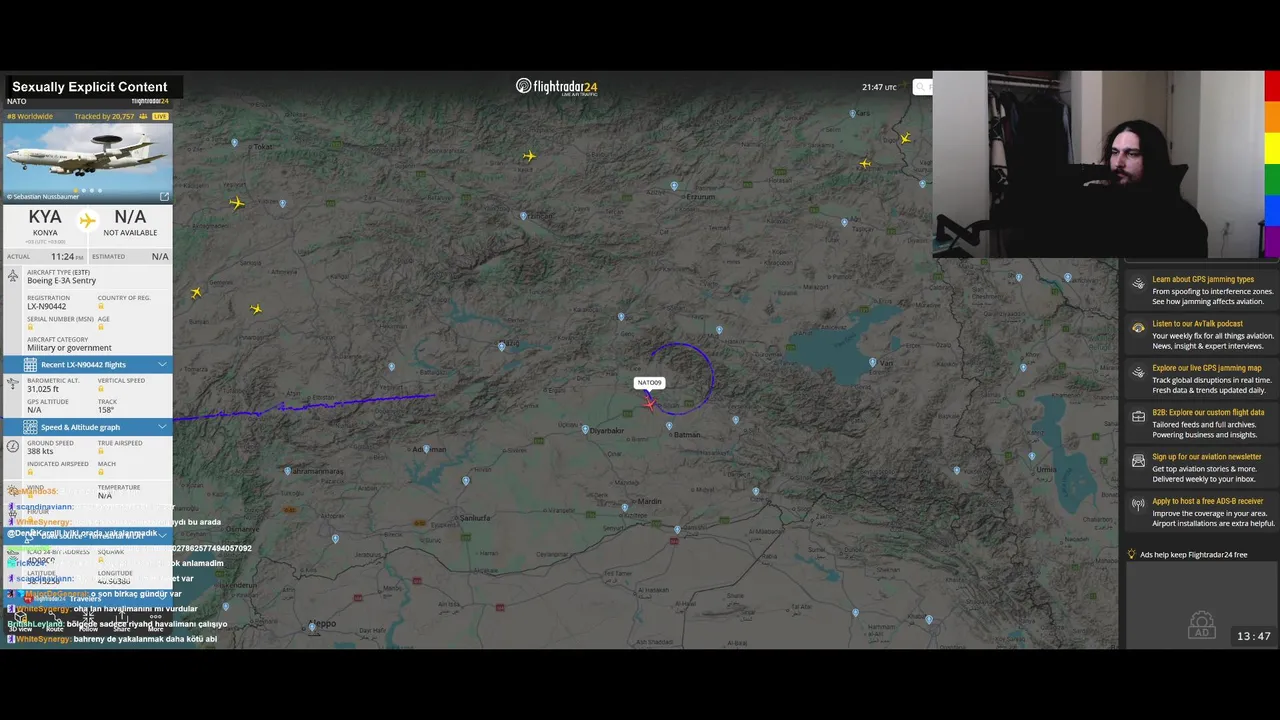Click the B2B briefcase icon
This screenshot has height=720, width=1280.
tap(1138, 417)
